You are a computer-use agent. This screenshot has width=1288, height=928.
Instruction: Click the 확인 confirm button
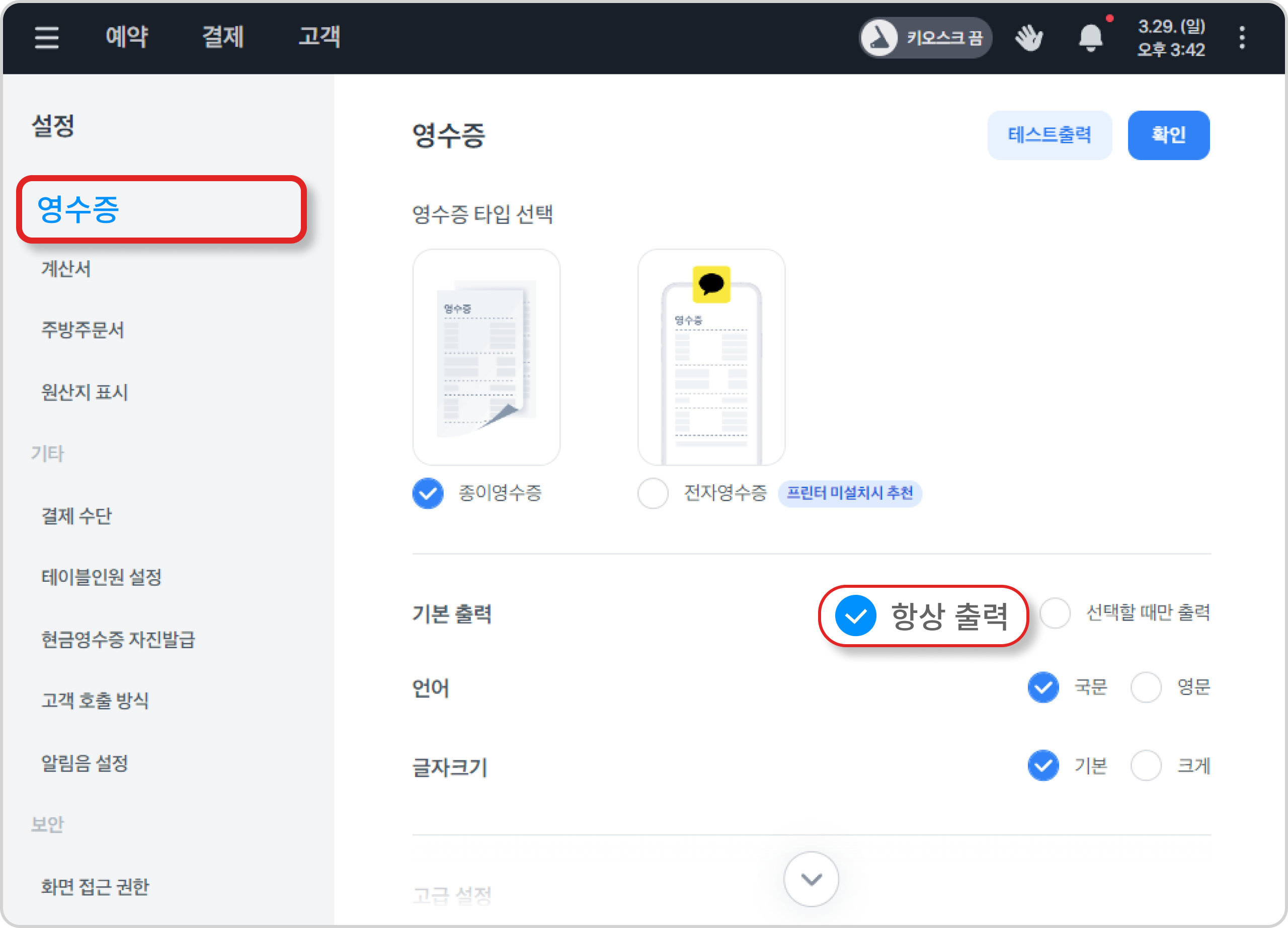1168,135
